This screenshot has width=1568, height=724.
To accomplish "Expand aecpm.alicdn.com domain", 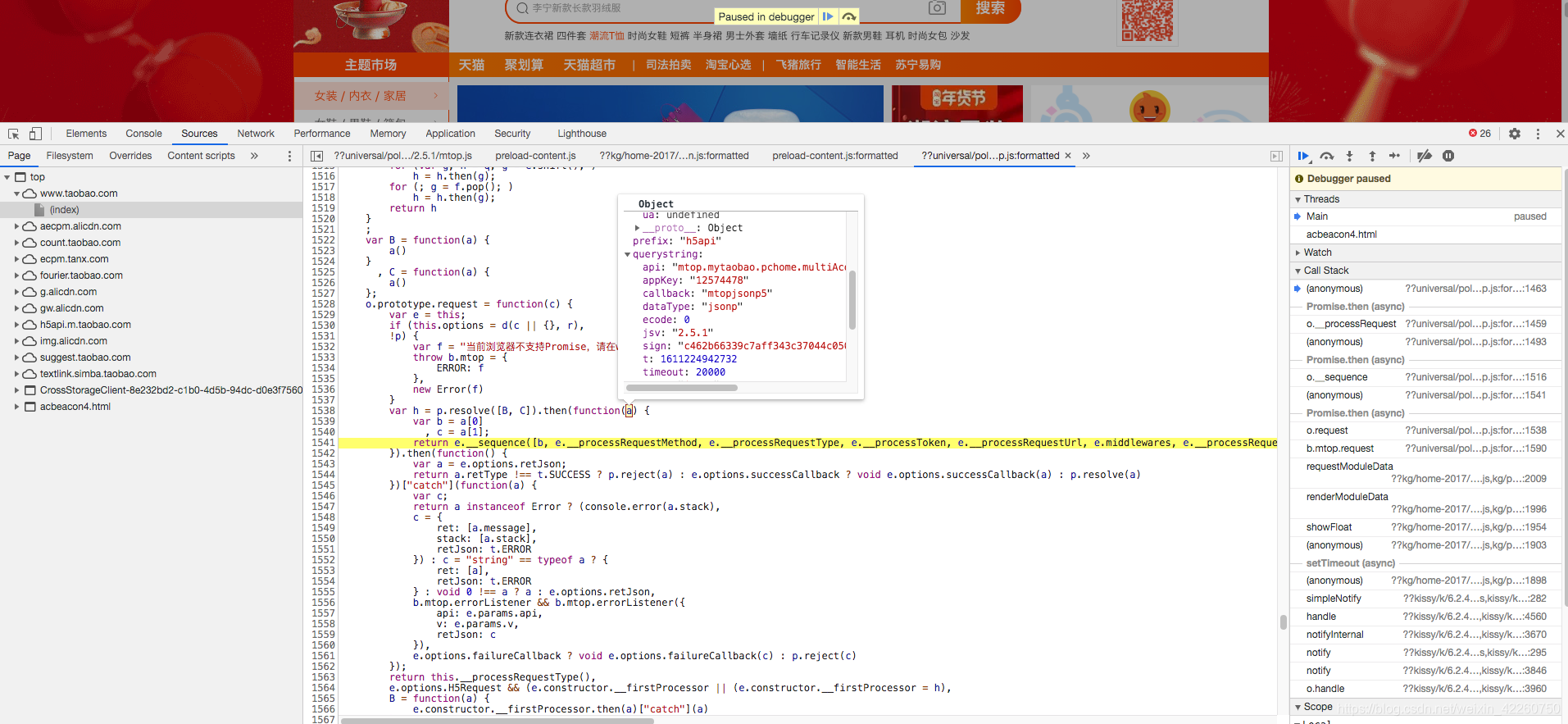I will (17, 226).
